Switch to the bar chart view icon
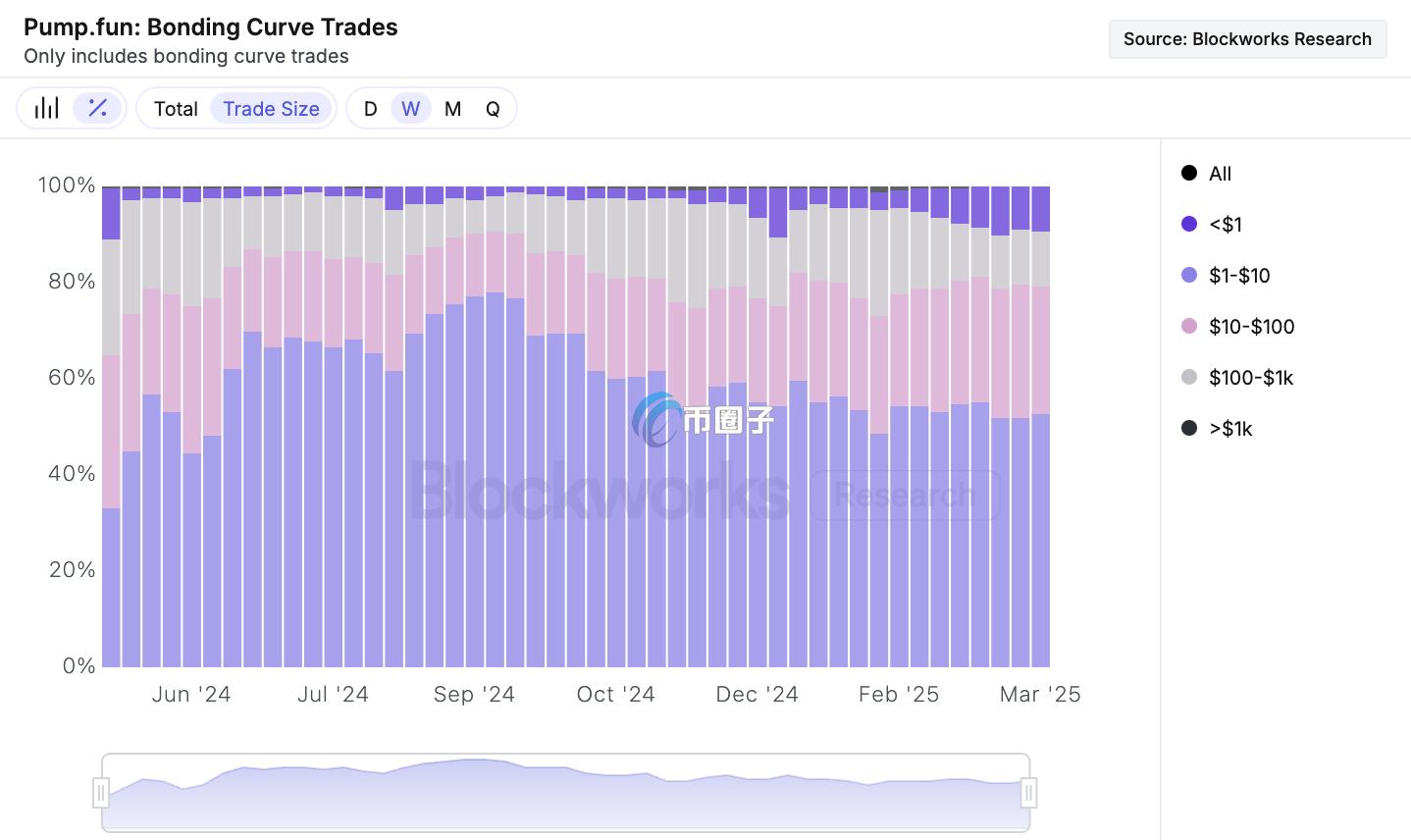 pyautogui.click(x=47, y=108)
